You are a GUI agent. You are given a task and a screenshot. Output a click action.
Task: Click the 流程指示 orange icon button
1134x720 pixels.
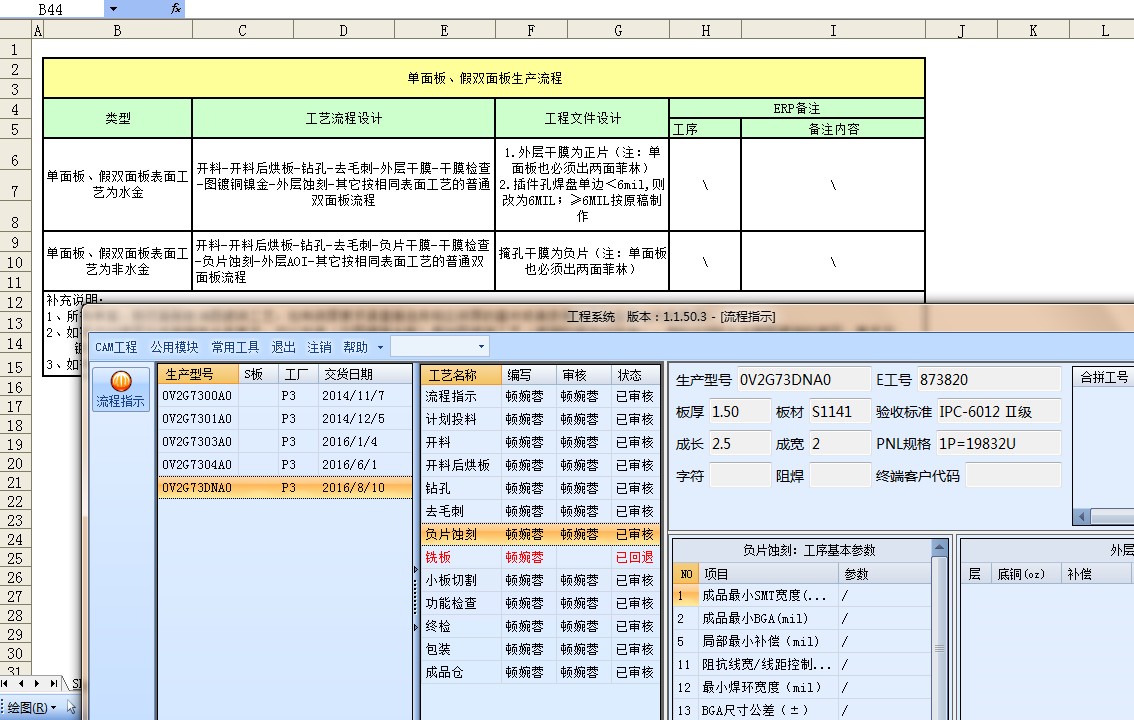pyautogui.click(x=121, y=390)
